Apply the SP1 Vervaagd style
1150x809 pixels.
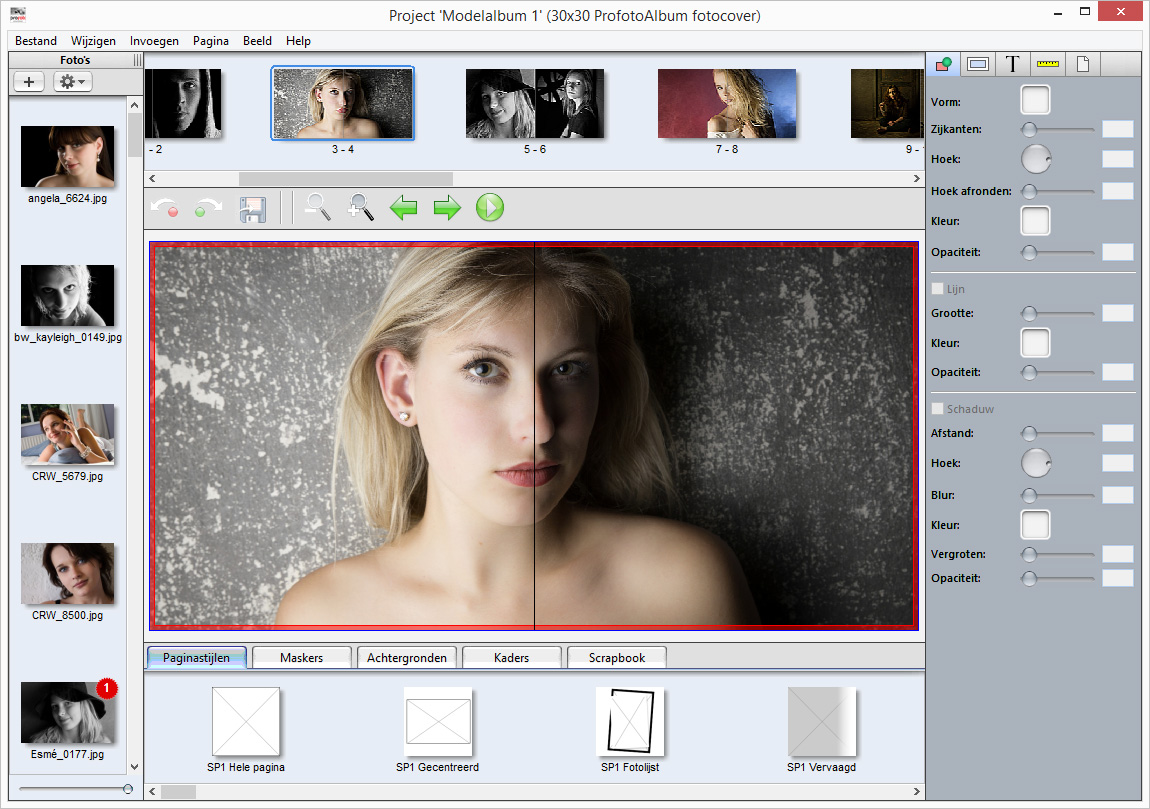point(821,721)
